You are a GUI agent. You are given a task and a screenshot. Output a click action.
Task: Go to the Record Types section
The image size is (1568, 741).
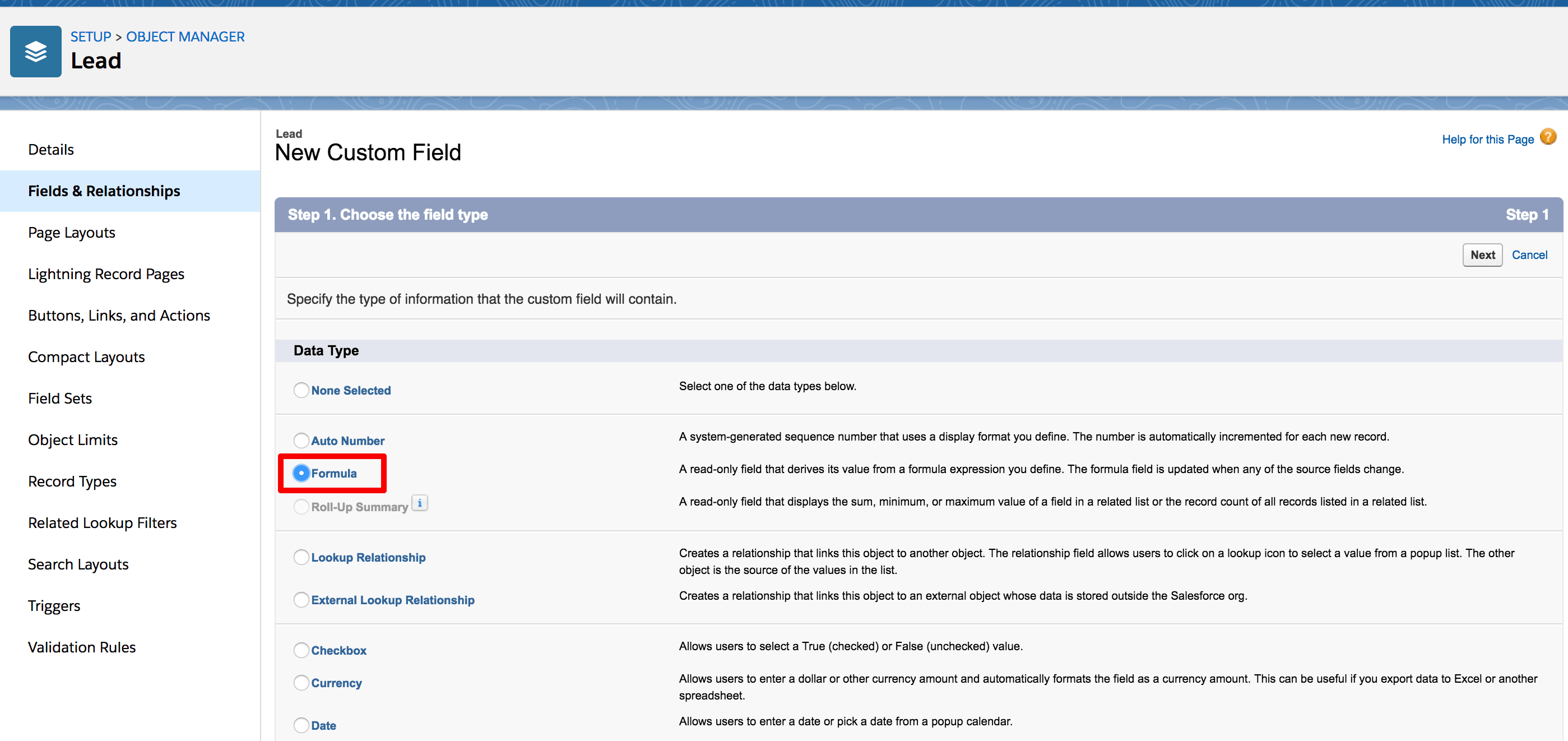[x=72, y=481]
